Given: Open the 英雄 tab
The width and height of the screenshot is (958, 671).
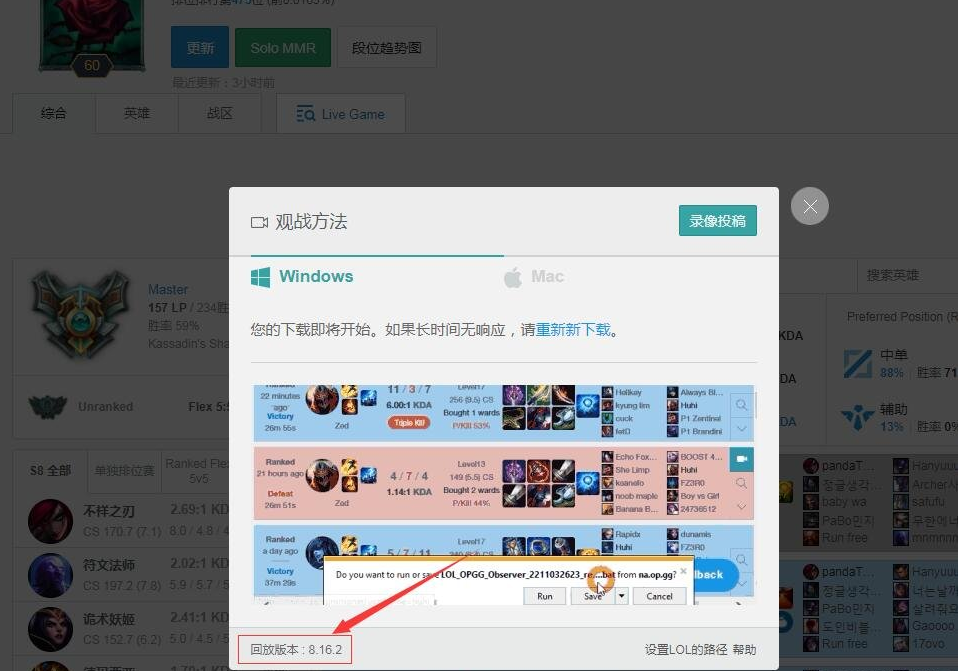Looking at the screenshot, I should coord(137,113).
